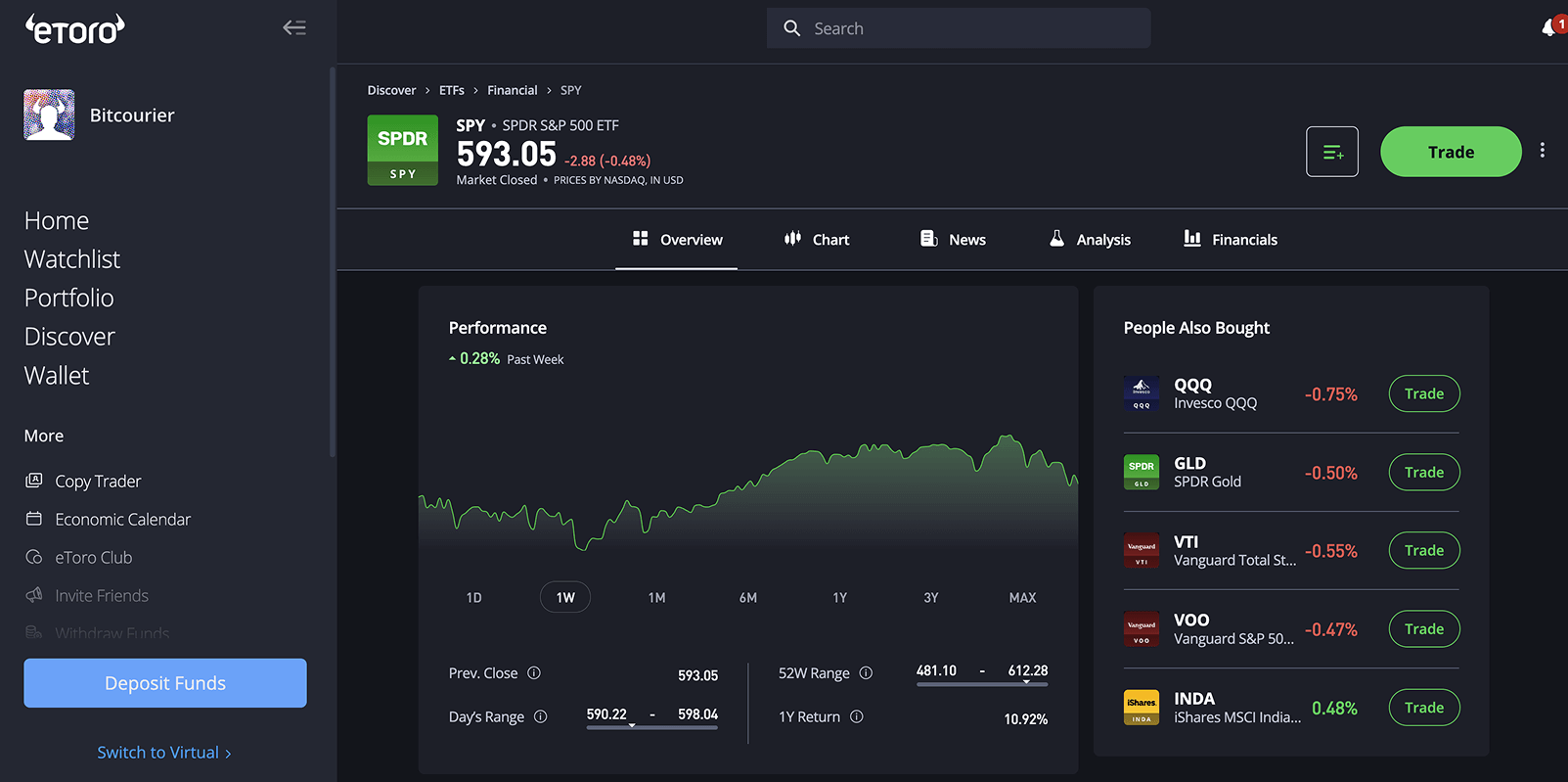Click the iShares INDA logo

1142,708
